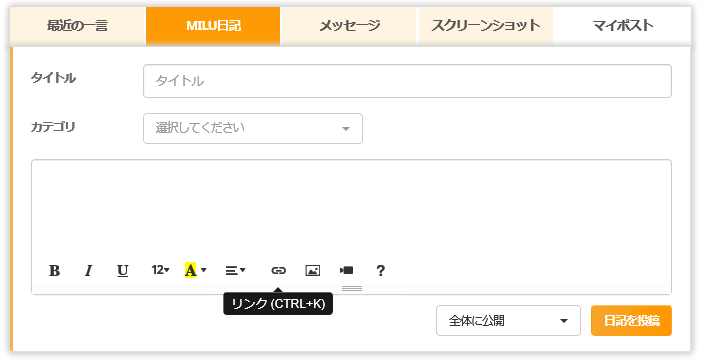Open the 全体に公開 visibility dropdown
Screen dimensions: 701x363
pos(508,321)
